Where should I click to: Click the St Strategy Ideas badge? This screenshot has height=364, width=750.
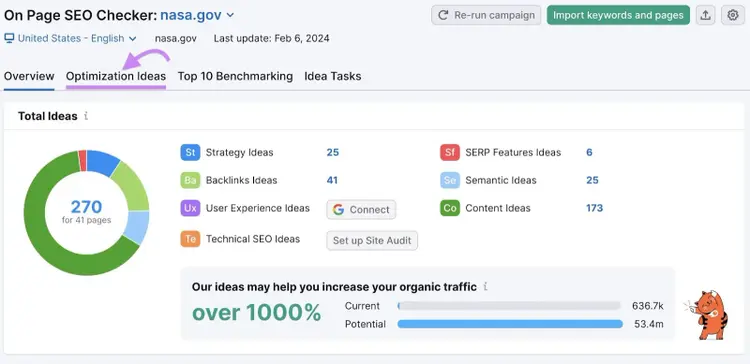[x=190, y=153]
